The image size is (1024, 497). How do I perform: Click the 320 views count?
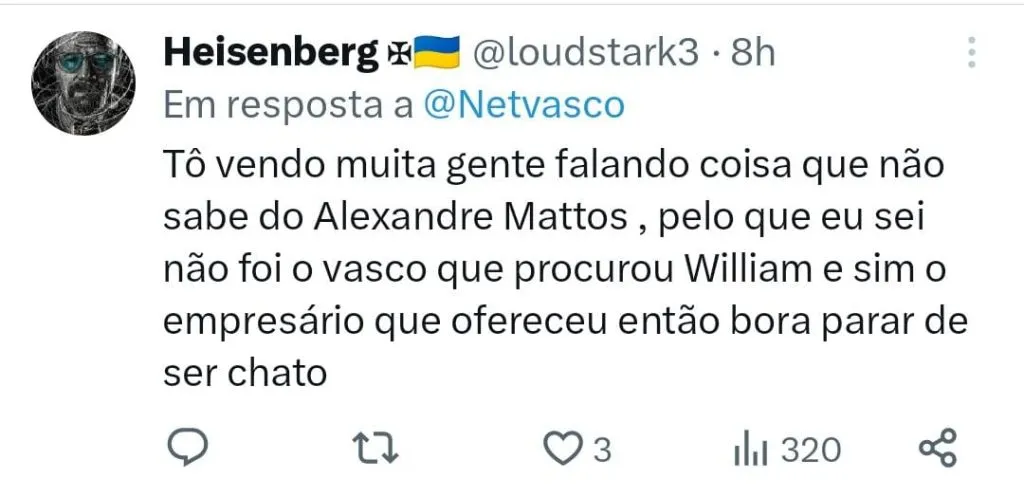coord(810,451)
